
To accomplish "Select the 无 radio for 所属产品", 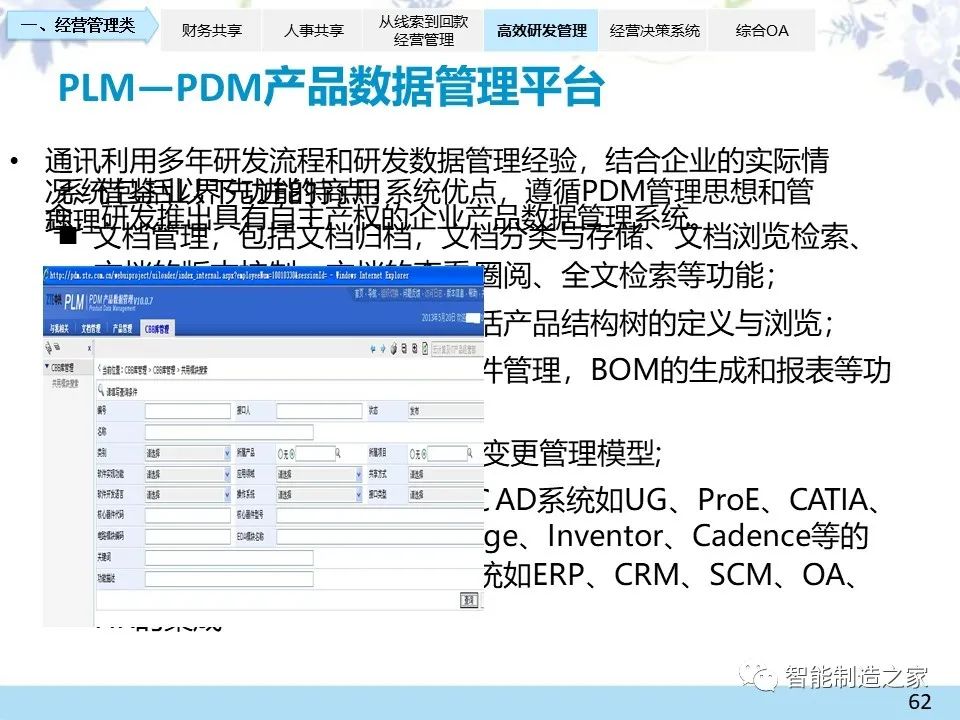I will point(281,454).
